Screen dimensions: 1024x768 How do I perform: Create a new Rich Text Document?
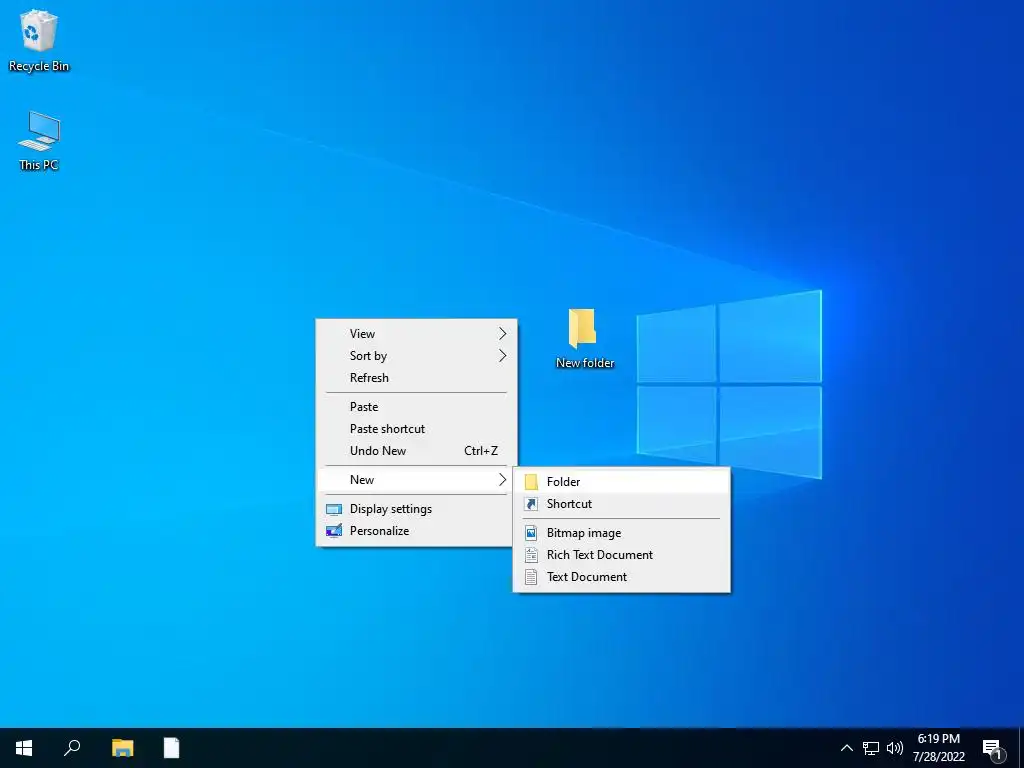(x=621, y=555)
